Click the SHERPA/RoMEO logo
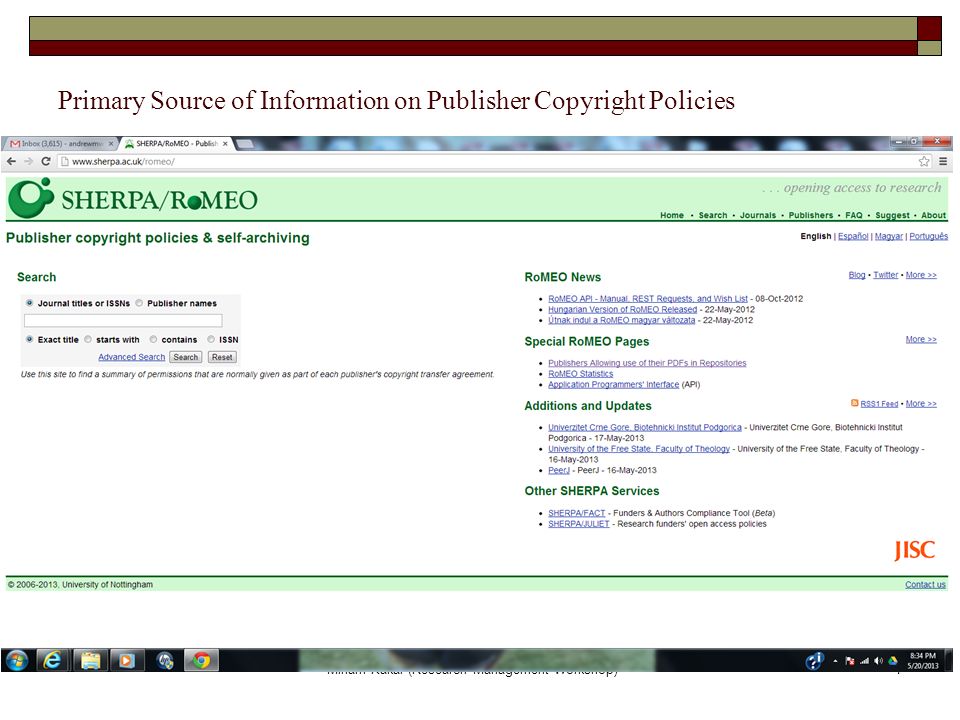Image resolution: width=960 pixels, height=720 pixels. coord(133,198)
